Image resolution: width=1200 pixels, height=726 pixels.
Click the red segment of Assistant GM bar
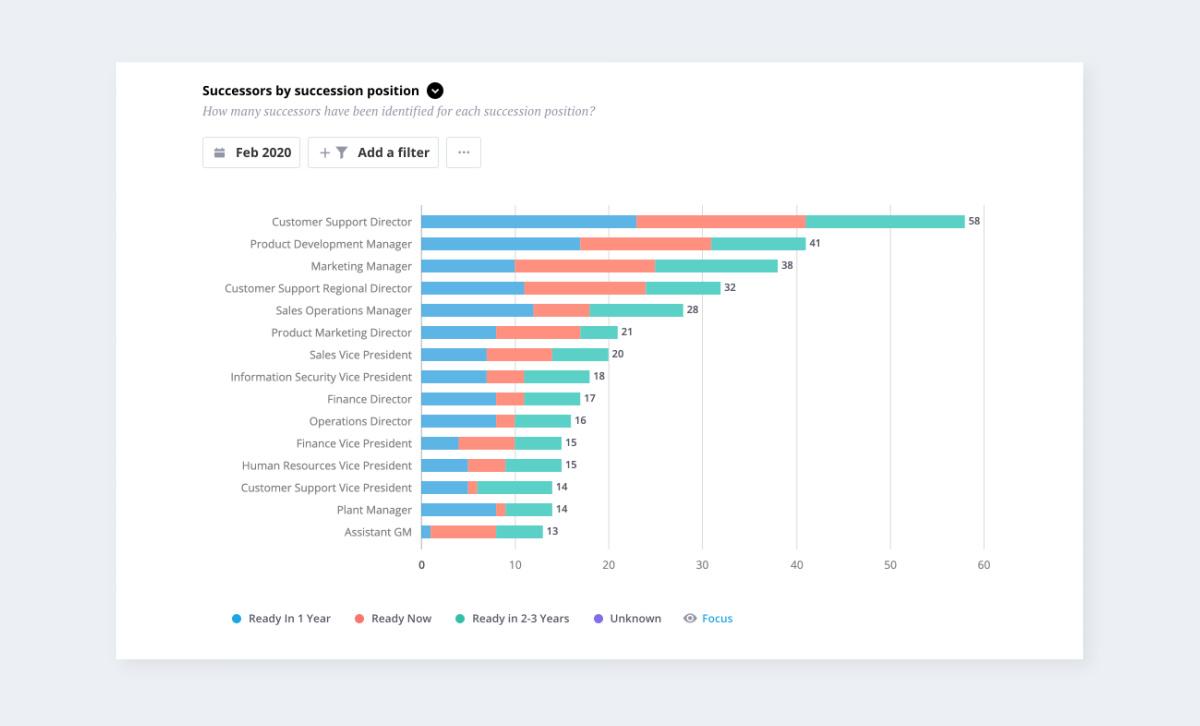pyautogui.click(x=464, y=532)
